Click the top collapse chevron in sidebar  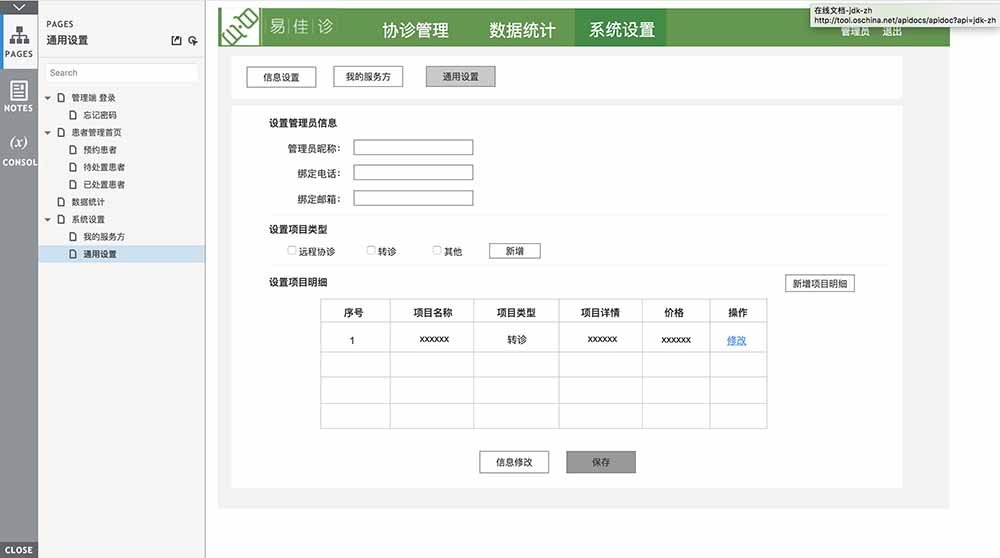click(x=18, y=7)
